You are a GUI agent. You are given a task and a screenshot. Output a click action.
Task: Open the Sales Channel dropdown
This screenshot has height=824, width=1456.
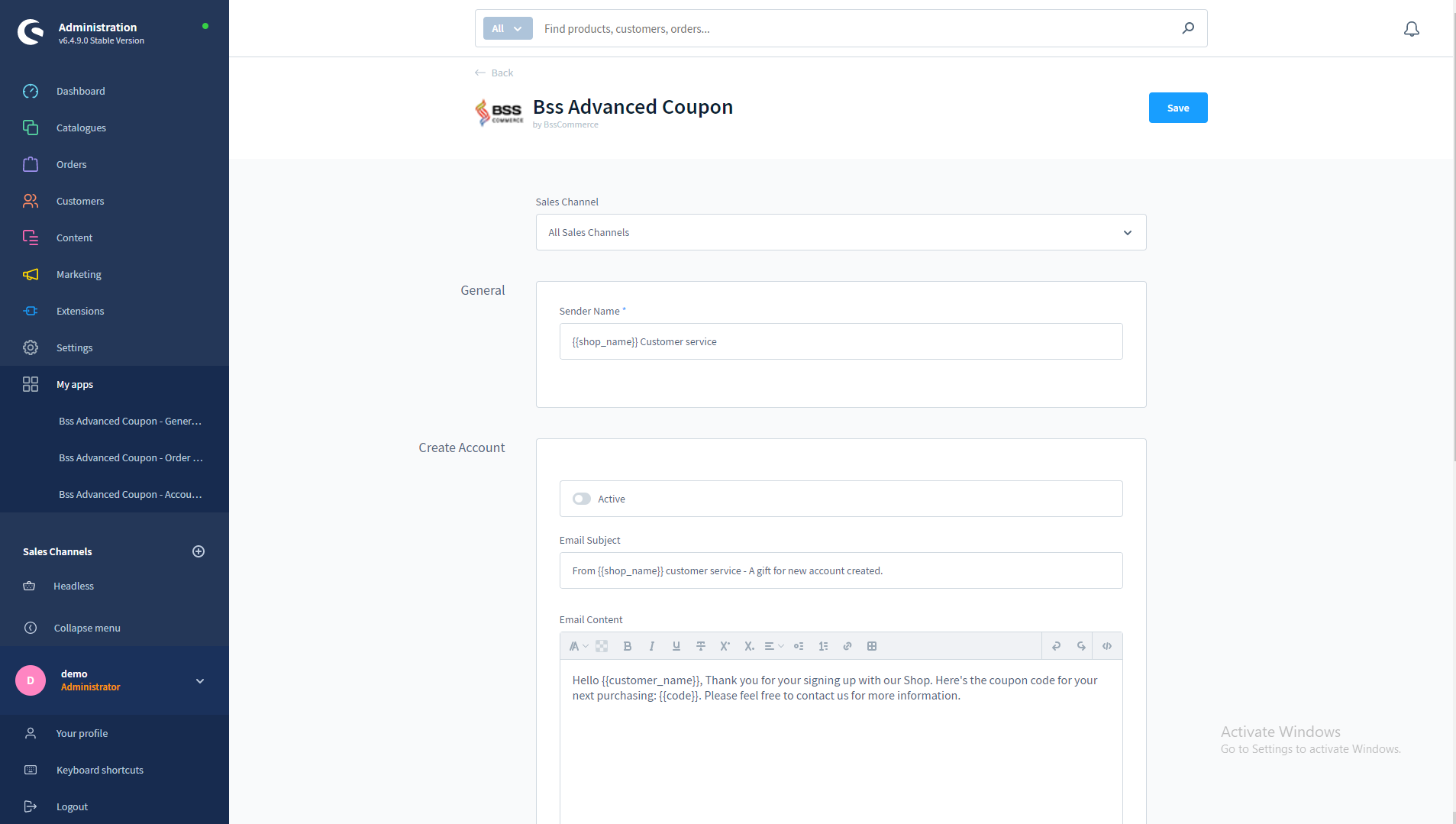coord(841,232)
